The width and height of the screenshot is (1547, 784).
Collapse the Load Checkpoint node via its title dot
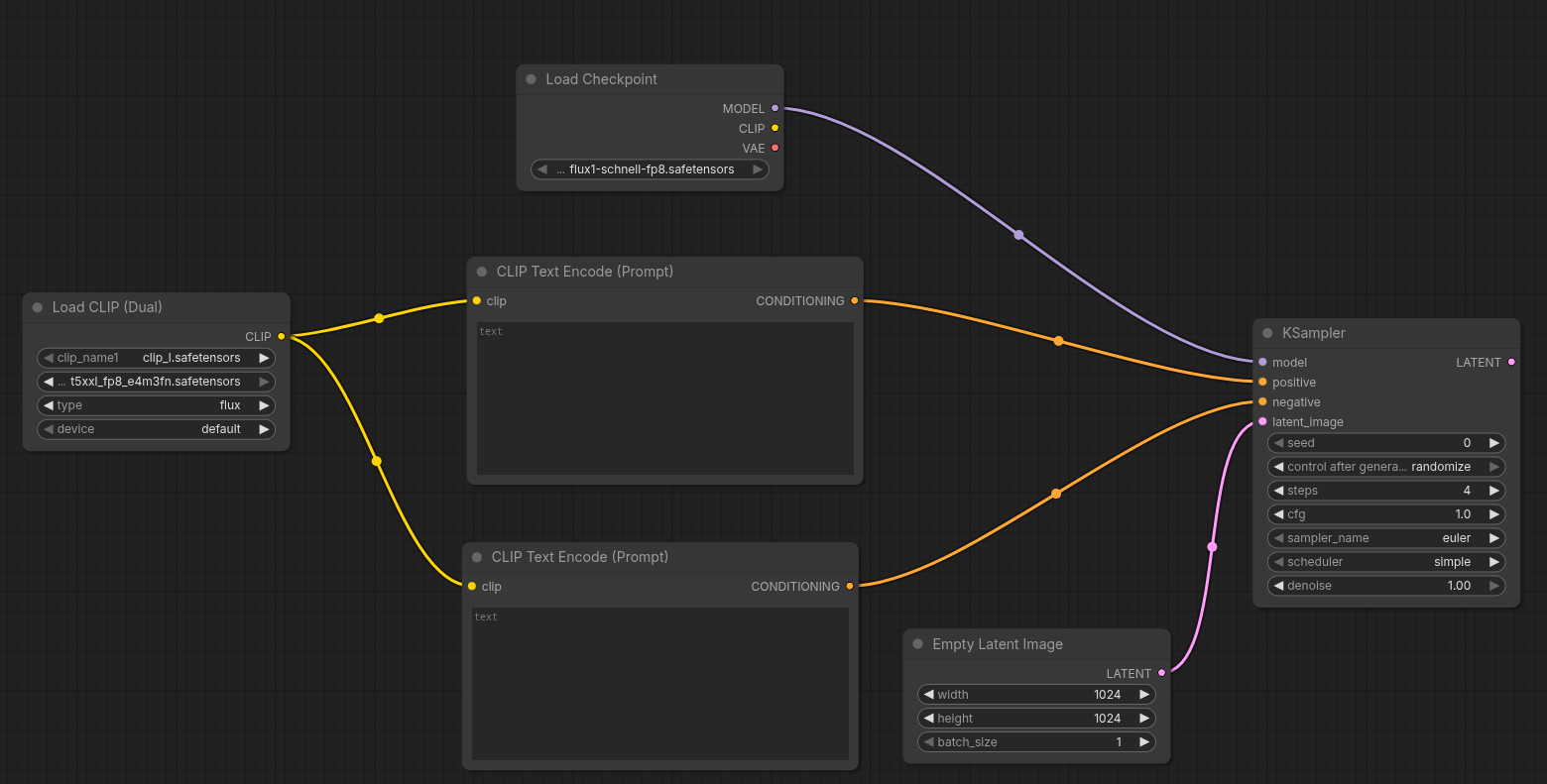(532, 79)
